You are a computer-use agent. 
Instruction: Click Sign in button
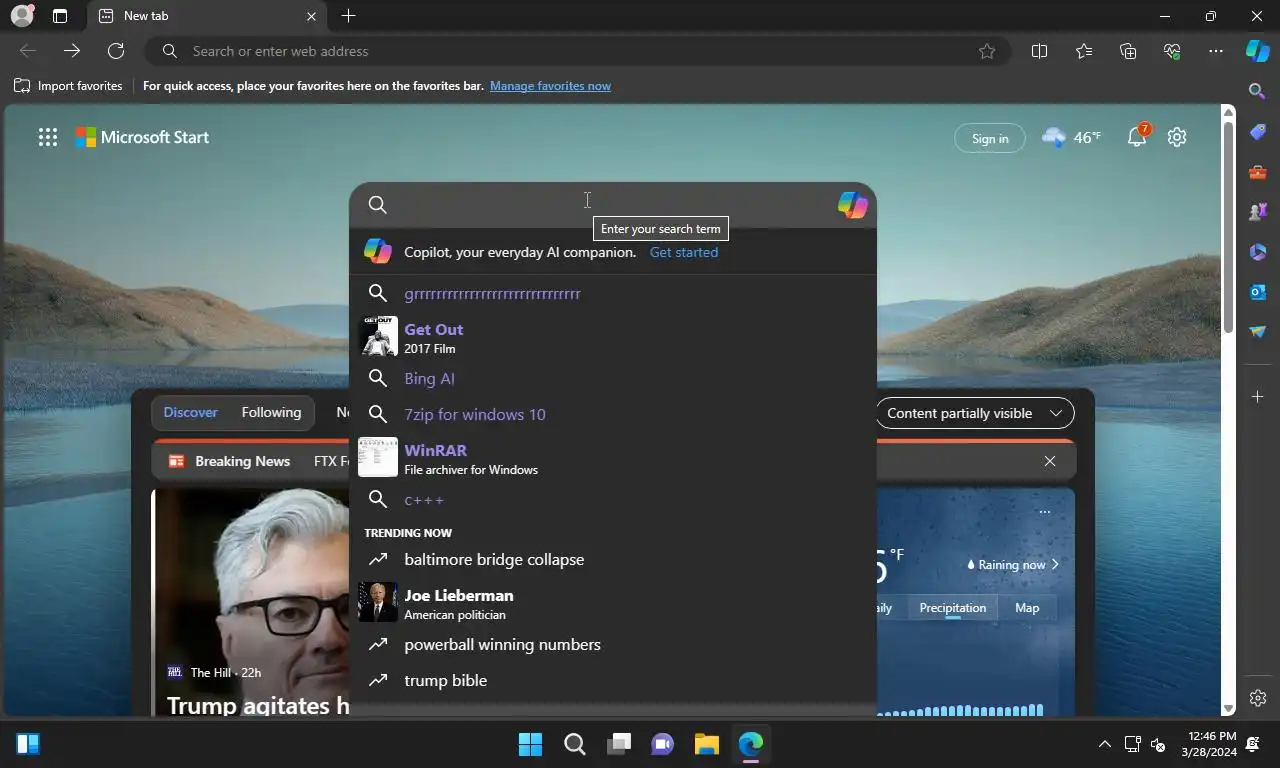coord(990,138)
